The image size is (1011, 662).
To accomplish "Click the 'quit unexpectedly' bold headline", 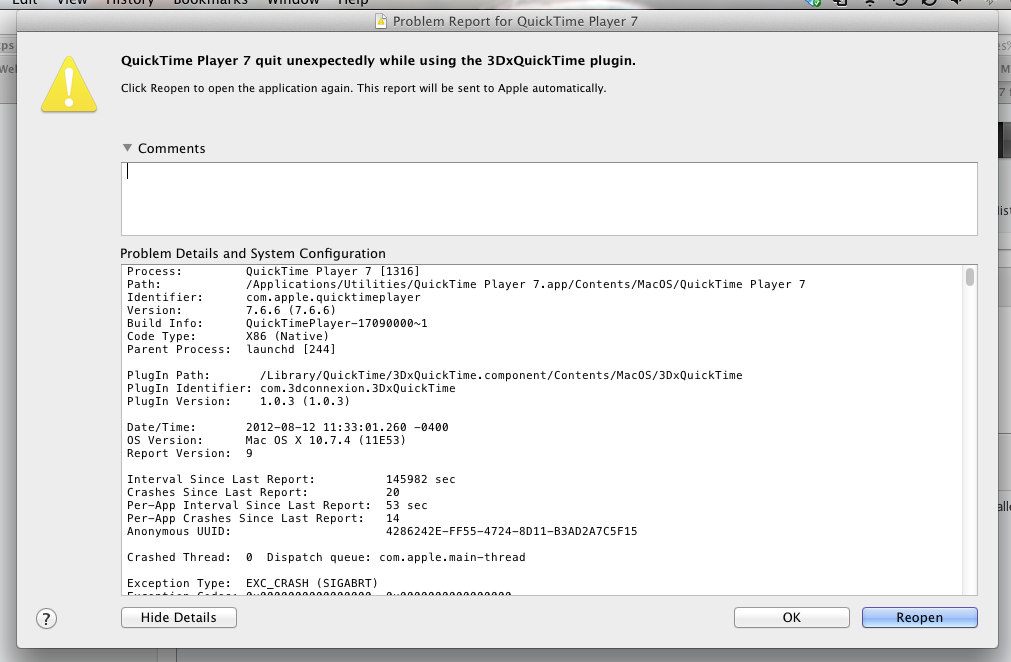I will (x=378, y=61).
